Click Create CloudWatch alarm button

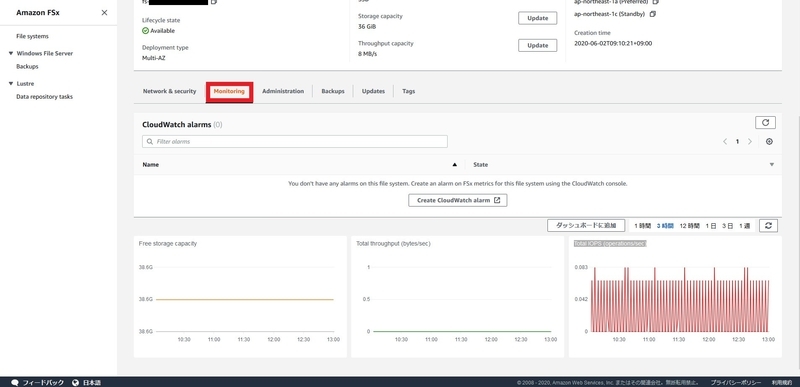tap(458, 200)
